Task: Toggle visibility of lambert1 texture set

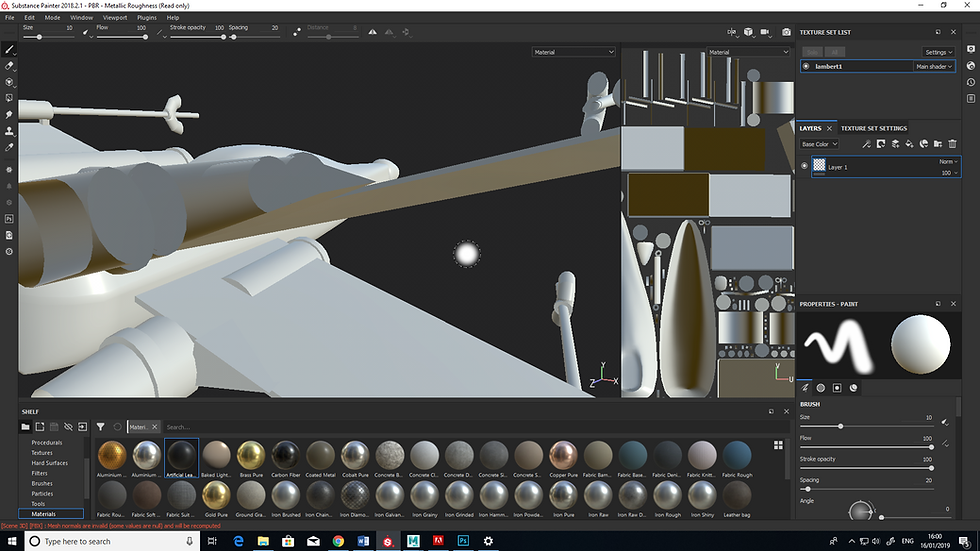Action: (806, 66)
